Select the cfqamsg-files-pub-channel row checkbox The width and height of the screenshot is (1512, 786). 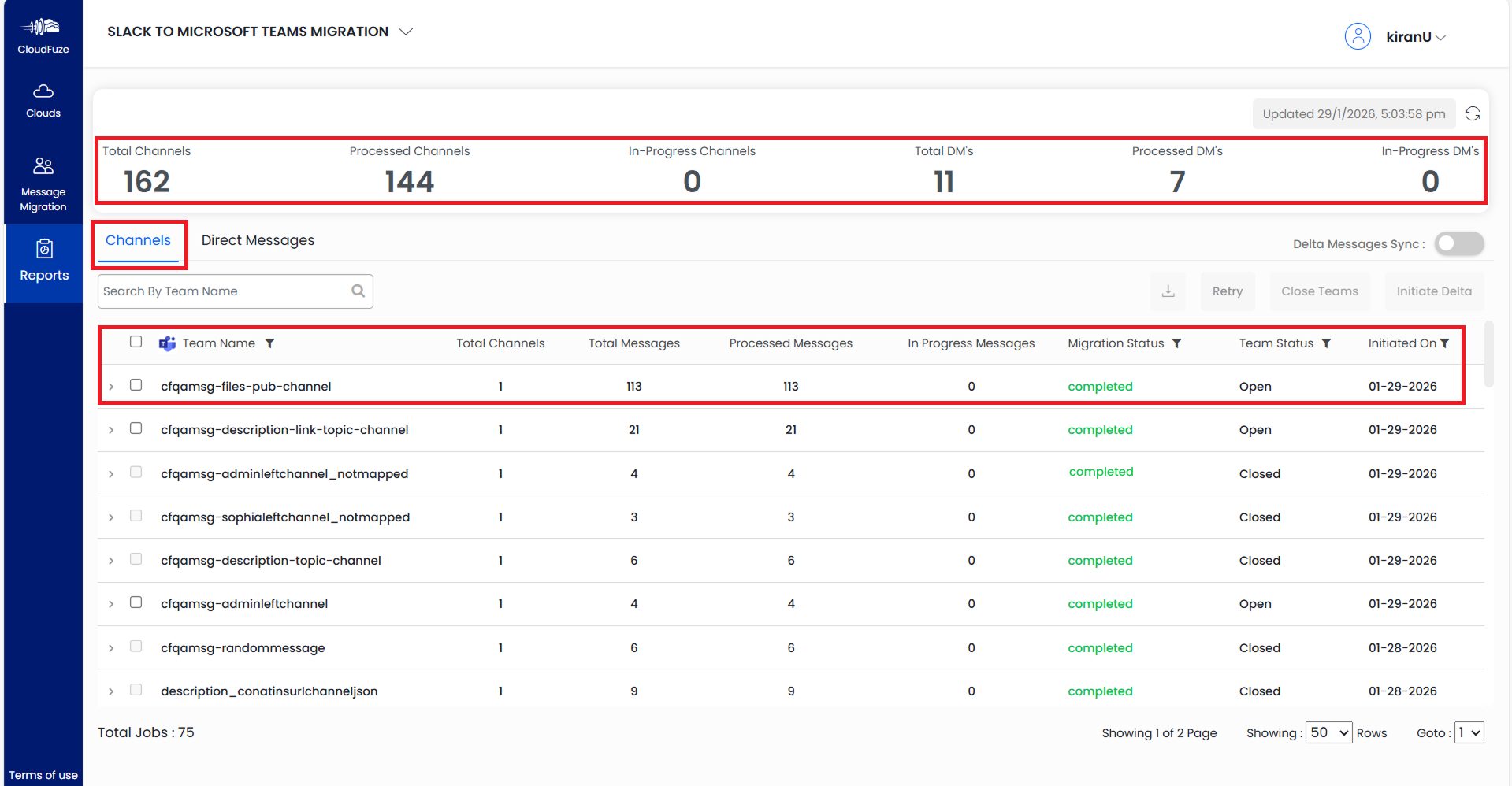coord(136,385)
